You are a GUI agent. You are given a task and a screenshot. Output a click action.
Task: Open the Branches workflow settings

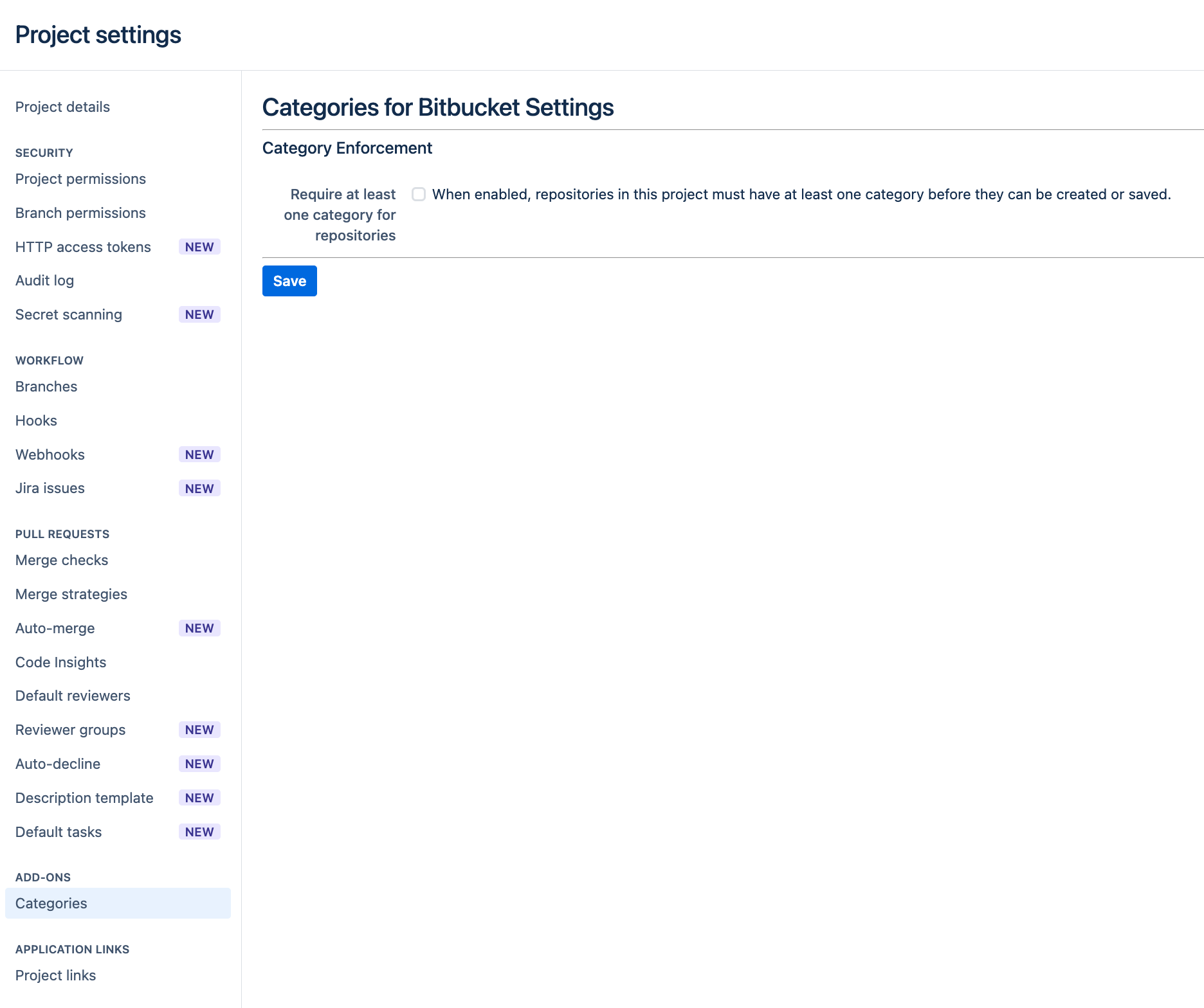46,386
